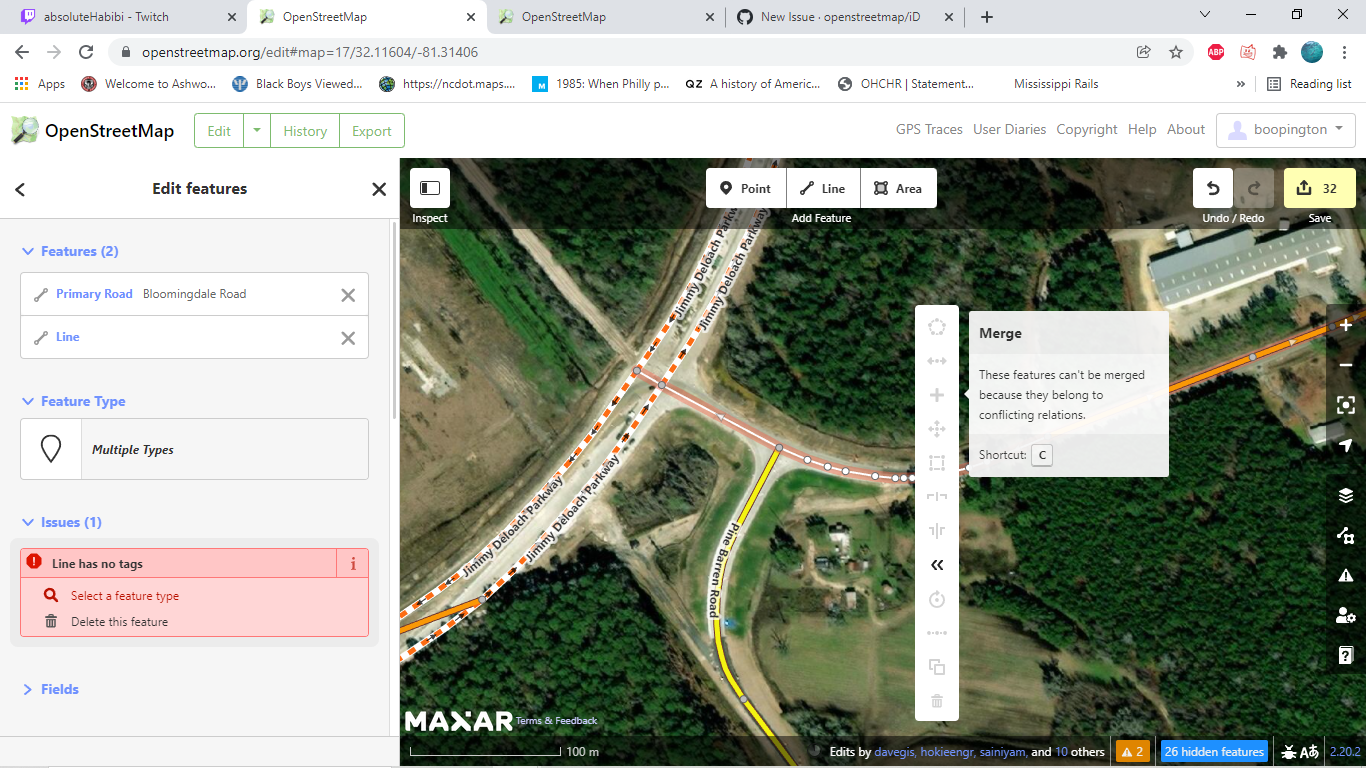The width and height of the screenshot is (1366, 768).
Task: Click the Square corners operation icon
Action: [x=937, y=463]
